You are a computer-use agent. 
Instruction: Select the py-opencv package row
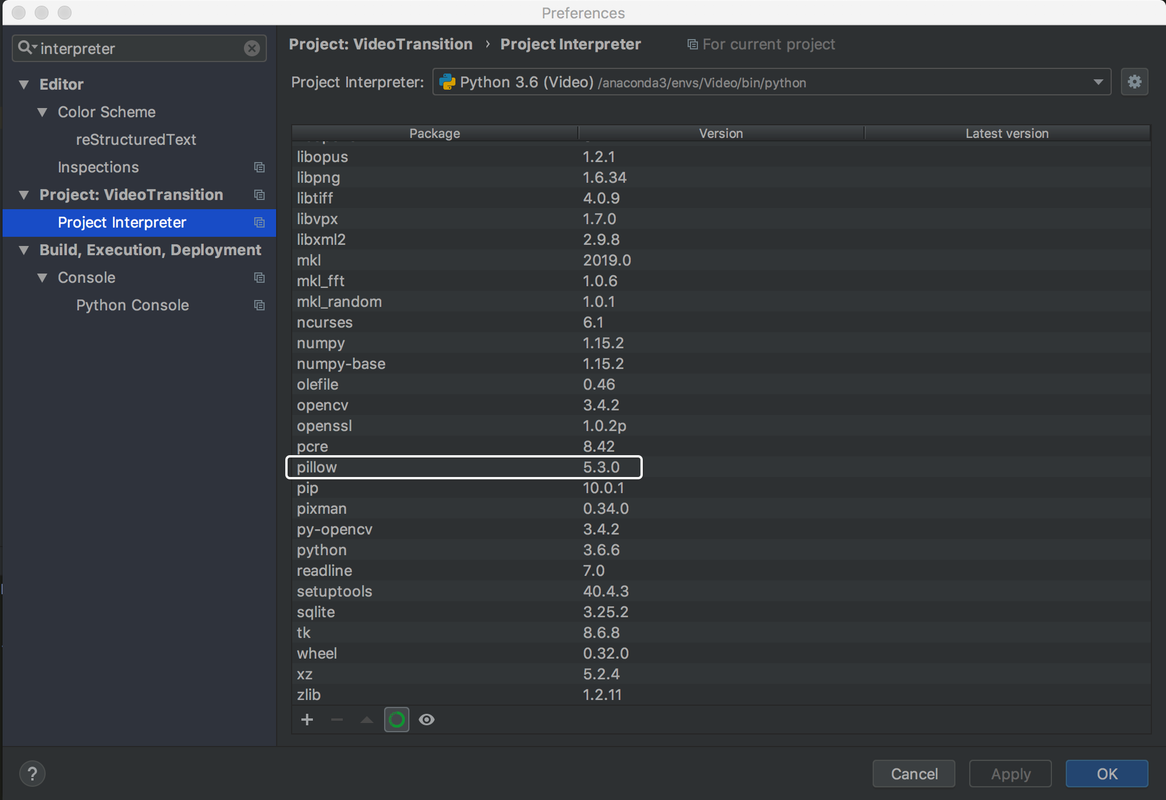(721, 529)
